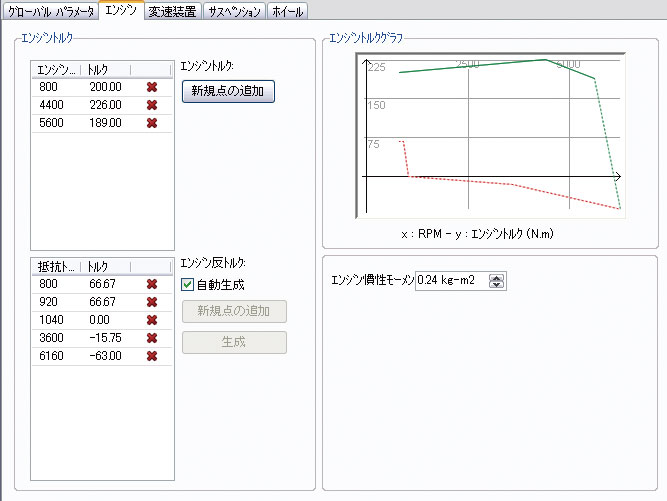Viewport: 667px width, 501px height.
Task: Select the 226.00 torque cell
Action: pos(105,105)
